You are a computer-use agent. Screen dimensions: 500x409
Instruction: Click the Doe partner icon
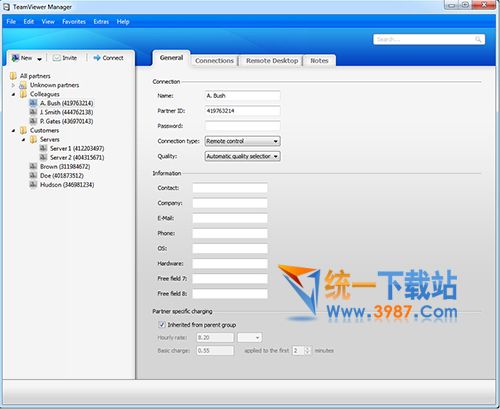click(33, 175)
